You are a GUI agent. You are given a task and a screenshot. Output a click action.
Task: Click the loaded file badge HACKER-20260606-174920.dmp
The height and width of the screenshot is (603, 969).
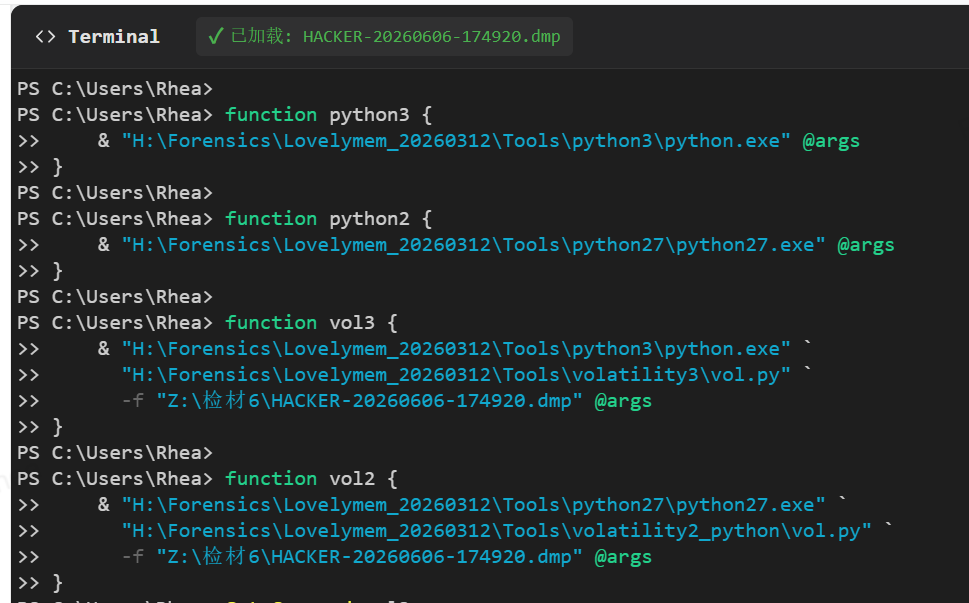384,36
